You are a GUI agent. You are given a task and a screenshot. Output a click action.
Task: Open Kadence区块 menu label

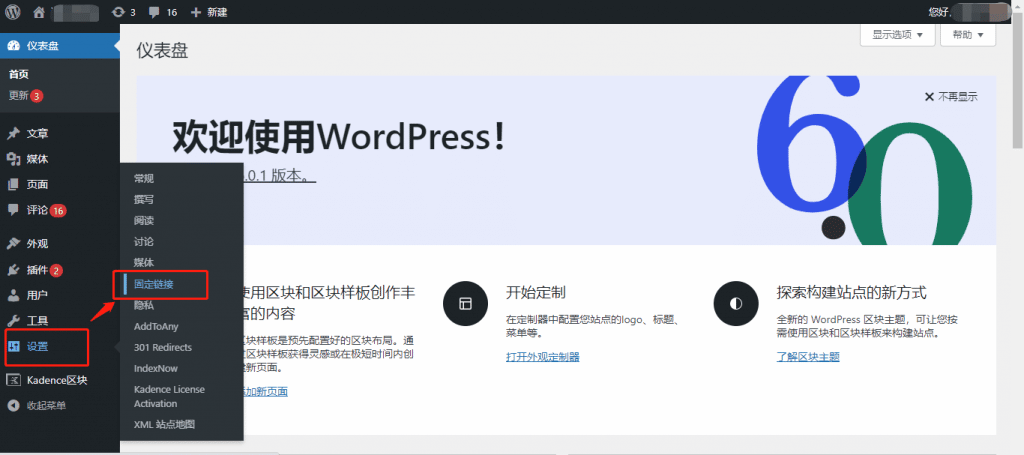[x=57, y=381]
